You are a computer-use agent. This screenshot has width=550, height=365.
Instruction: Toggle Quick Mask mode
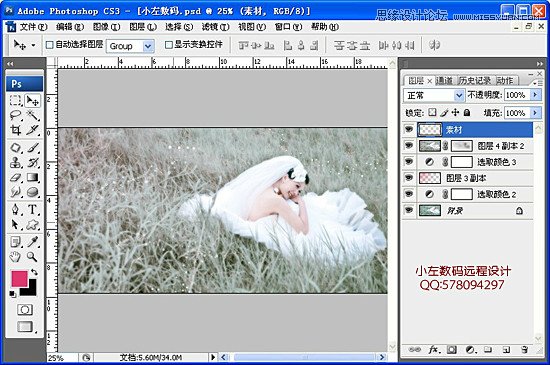coord(25,310)
